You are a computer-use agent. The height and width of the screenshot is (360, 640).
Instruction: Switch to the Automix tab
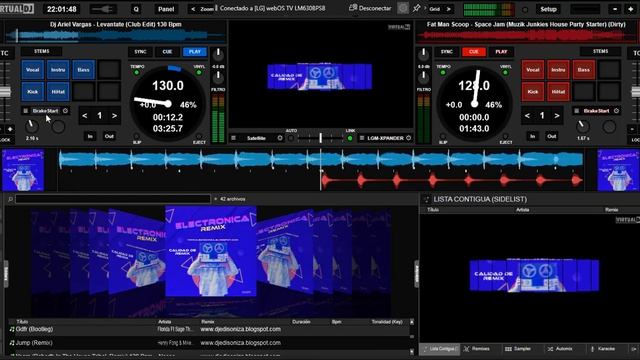560,349
